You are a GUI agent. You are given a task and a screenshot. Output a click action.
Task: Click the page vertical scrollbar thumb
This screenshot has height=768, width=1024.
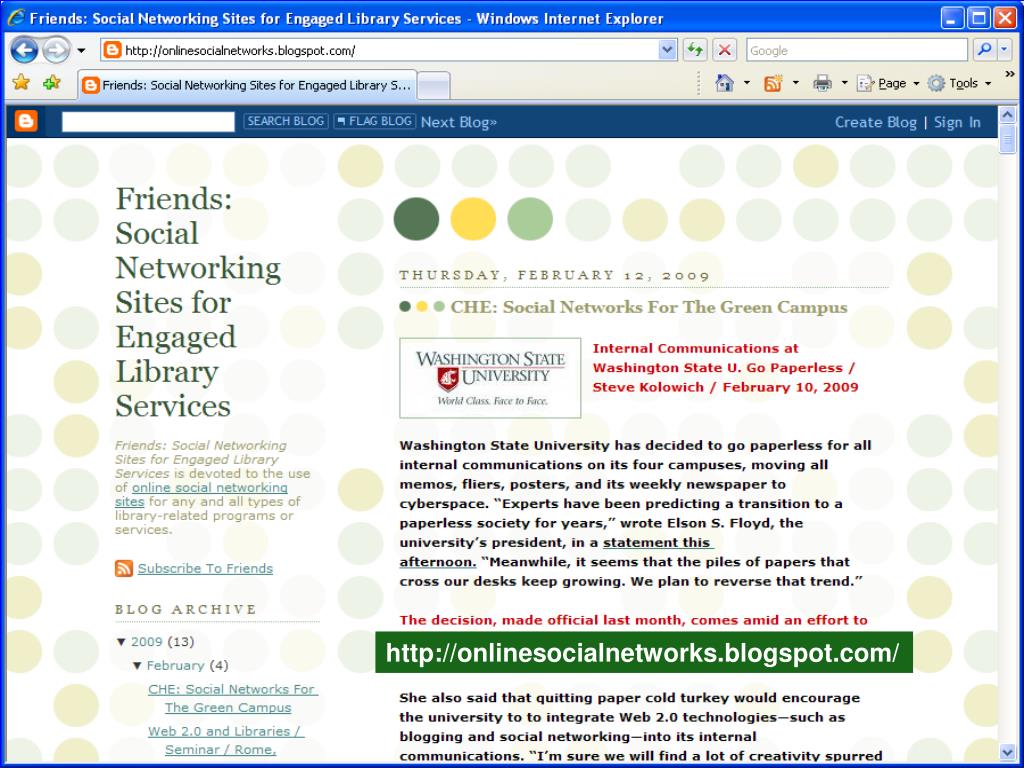click(x=1008, y=139)
